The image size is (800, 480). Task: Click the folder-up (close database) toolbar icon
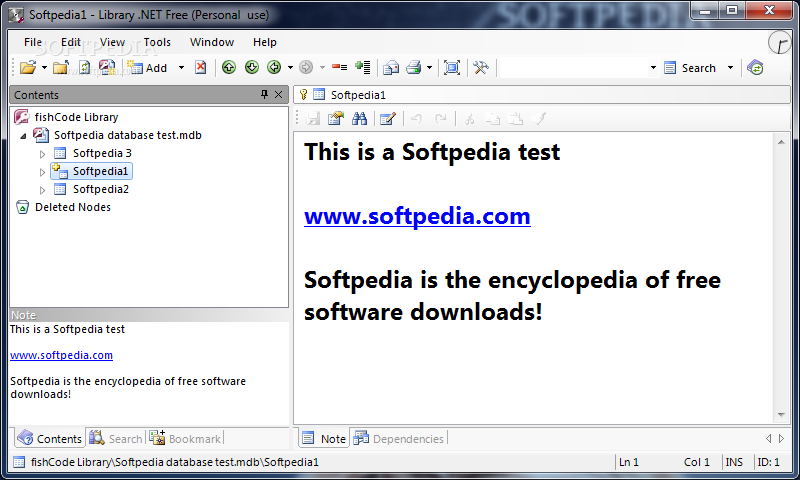click(x=61, y=67)
